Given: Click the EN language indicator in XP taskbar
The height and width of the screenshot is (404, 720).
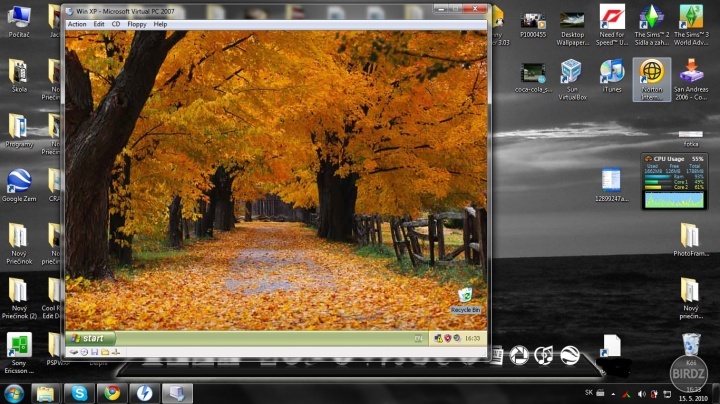Looking at the screenshot, I should (x=418, y=338).
